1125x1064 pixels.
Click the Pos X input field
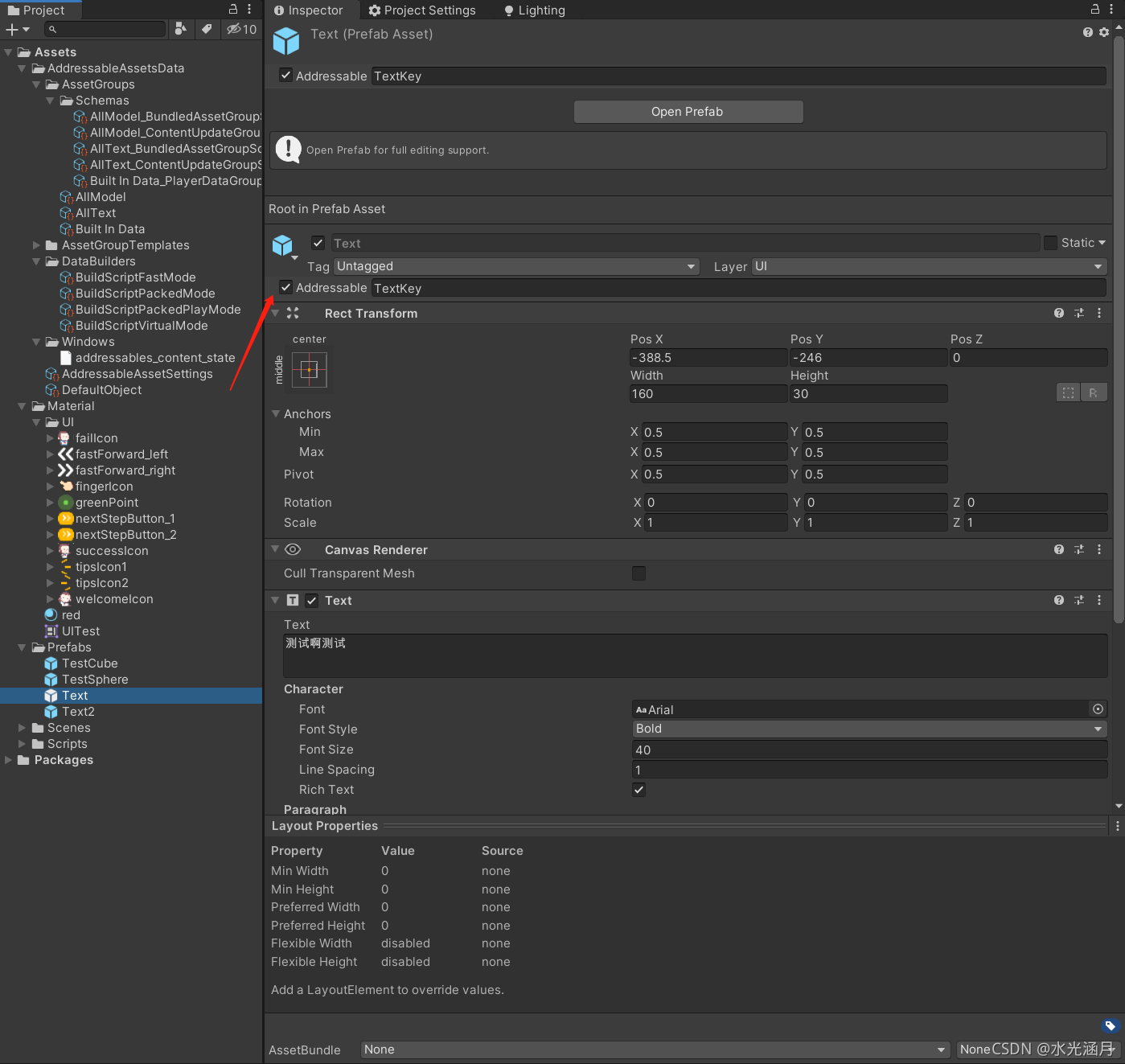coord(708,358)
